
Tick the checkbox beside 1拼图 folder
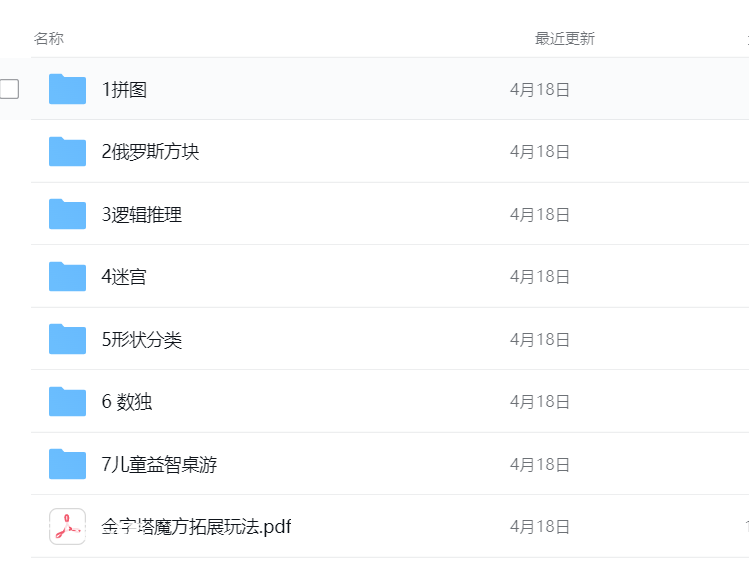(9, 89)
